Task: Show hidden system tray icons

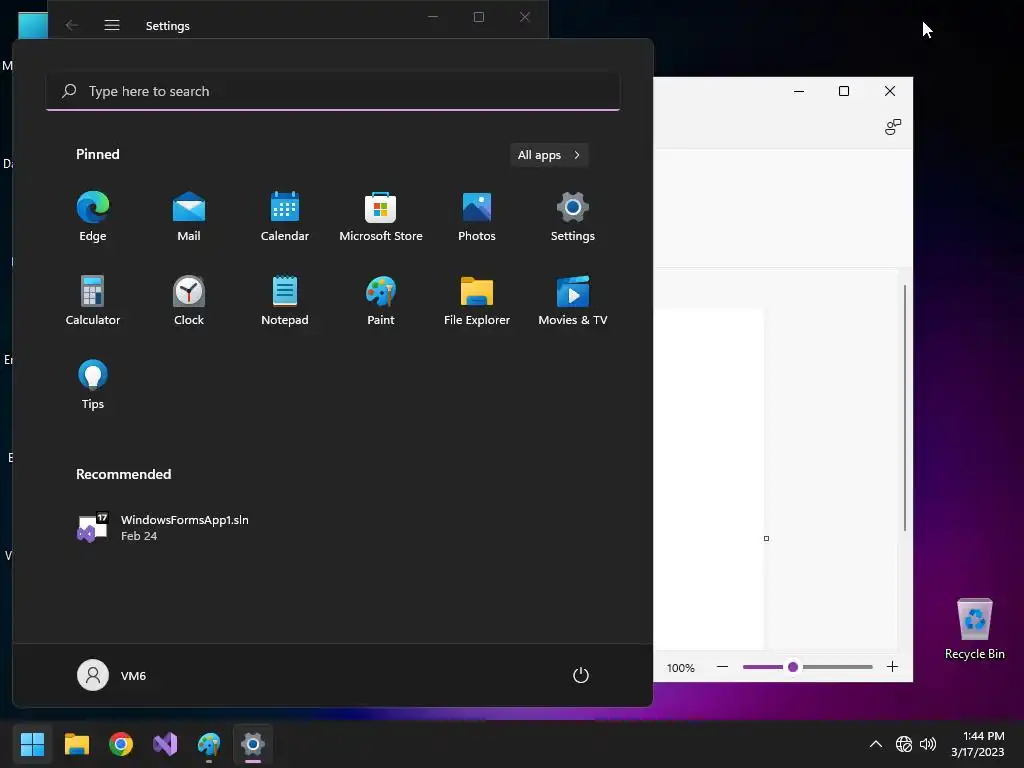Action: (x=876, y=744)
